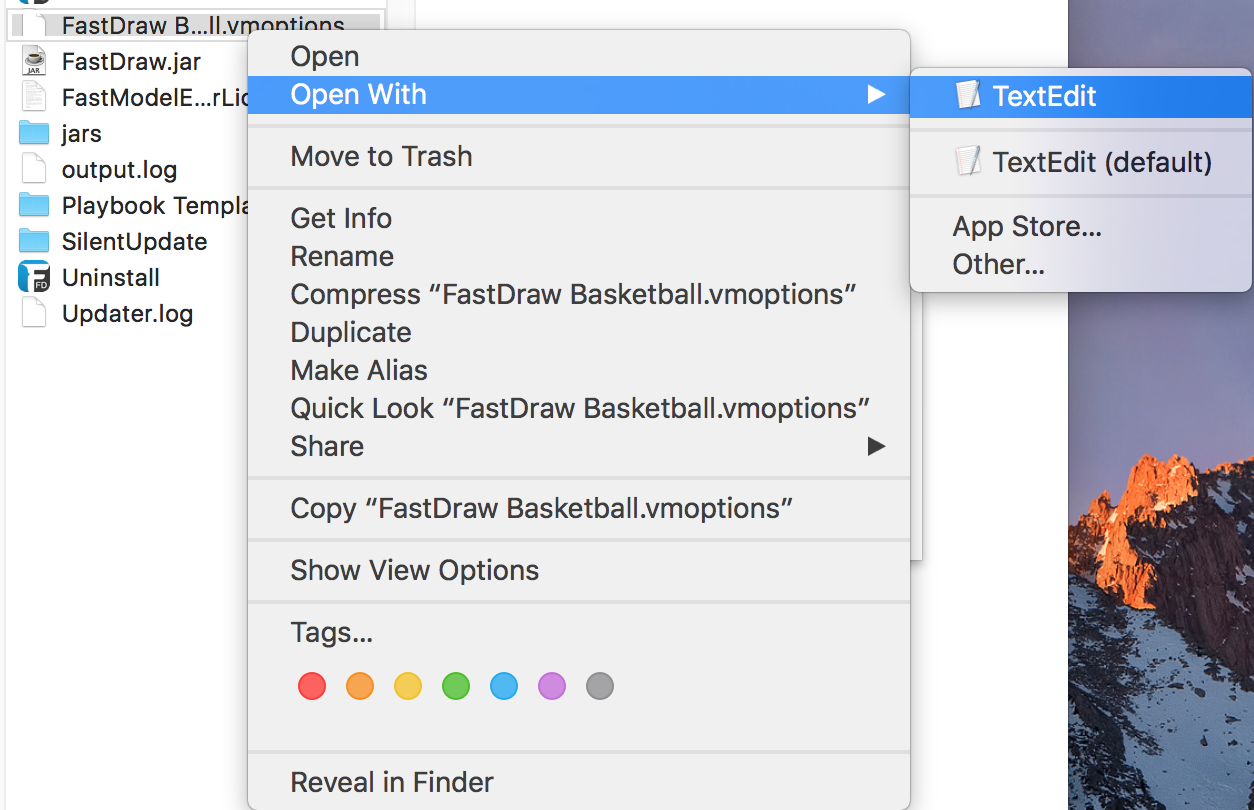This screenshot has height=810, width=1254.
Task: Apply the blue tag color
Action: click(504, 686)
